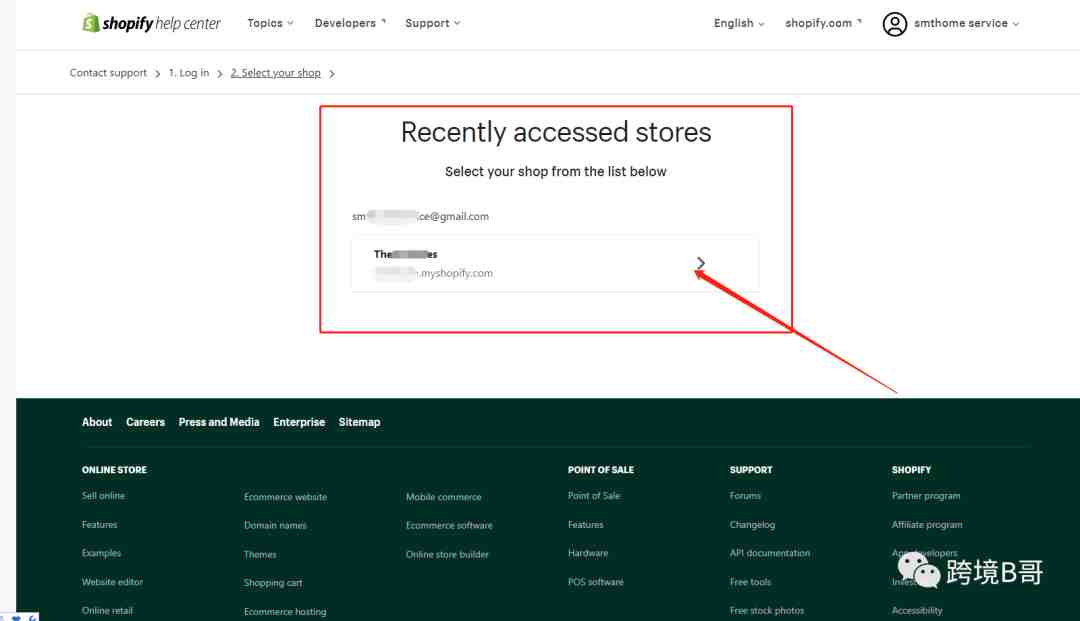1080x621 pixels.
Task: Go back to the Log in step
Action: coord(189,73)
